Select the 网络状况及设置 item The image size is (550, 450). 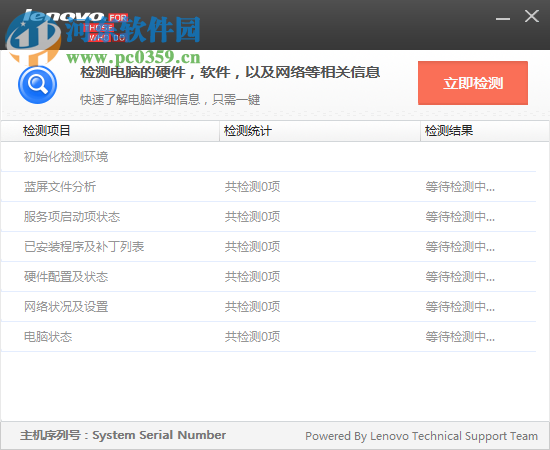point(66,307)
